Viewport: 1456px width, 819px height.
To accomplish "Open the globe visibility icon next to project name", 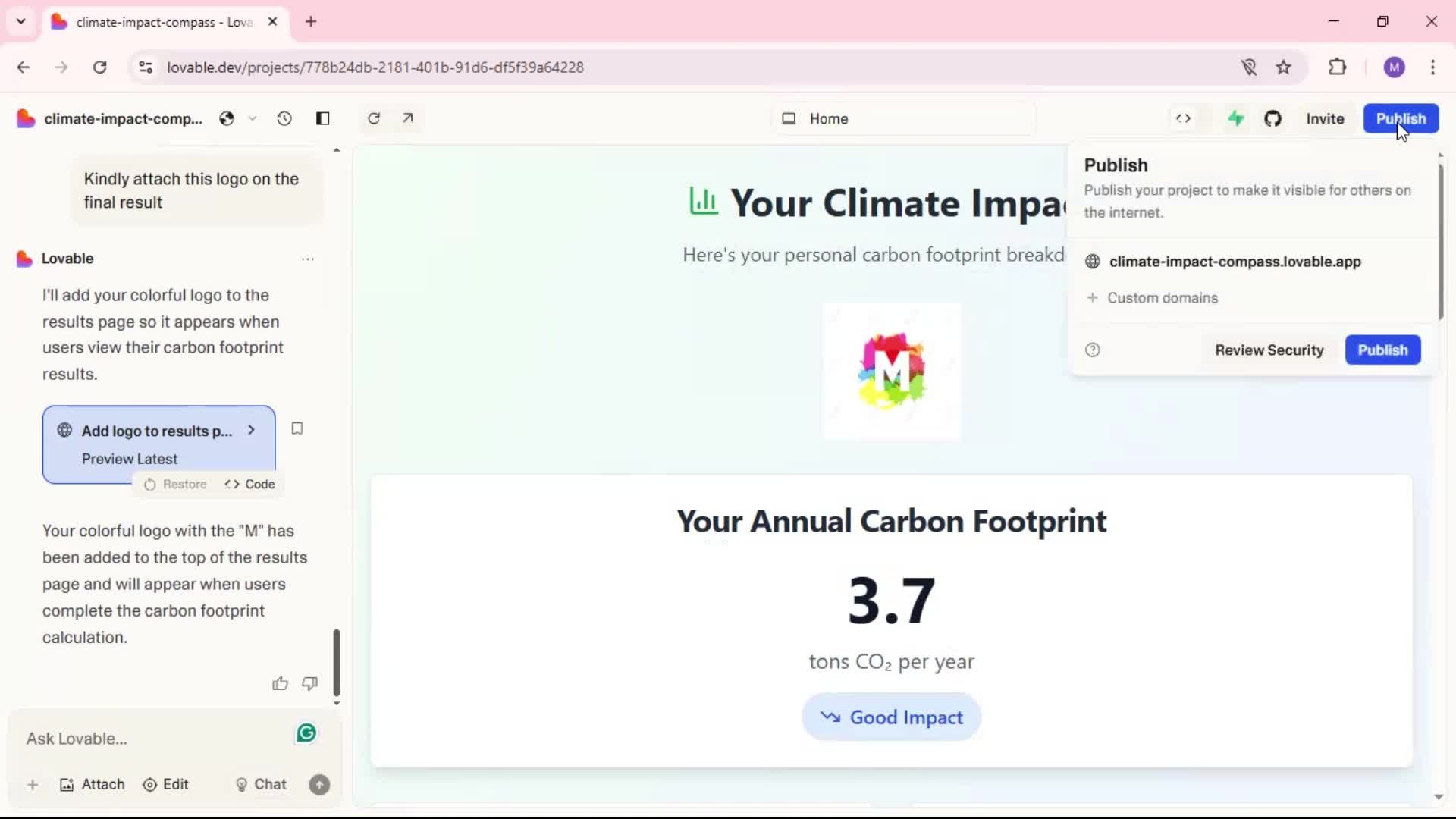I will coord(227,118).
